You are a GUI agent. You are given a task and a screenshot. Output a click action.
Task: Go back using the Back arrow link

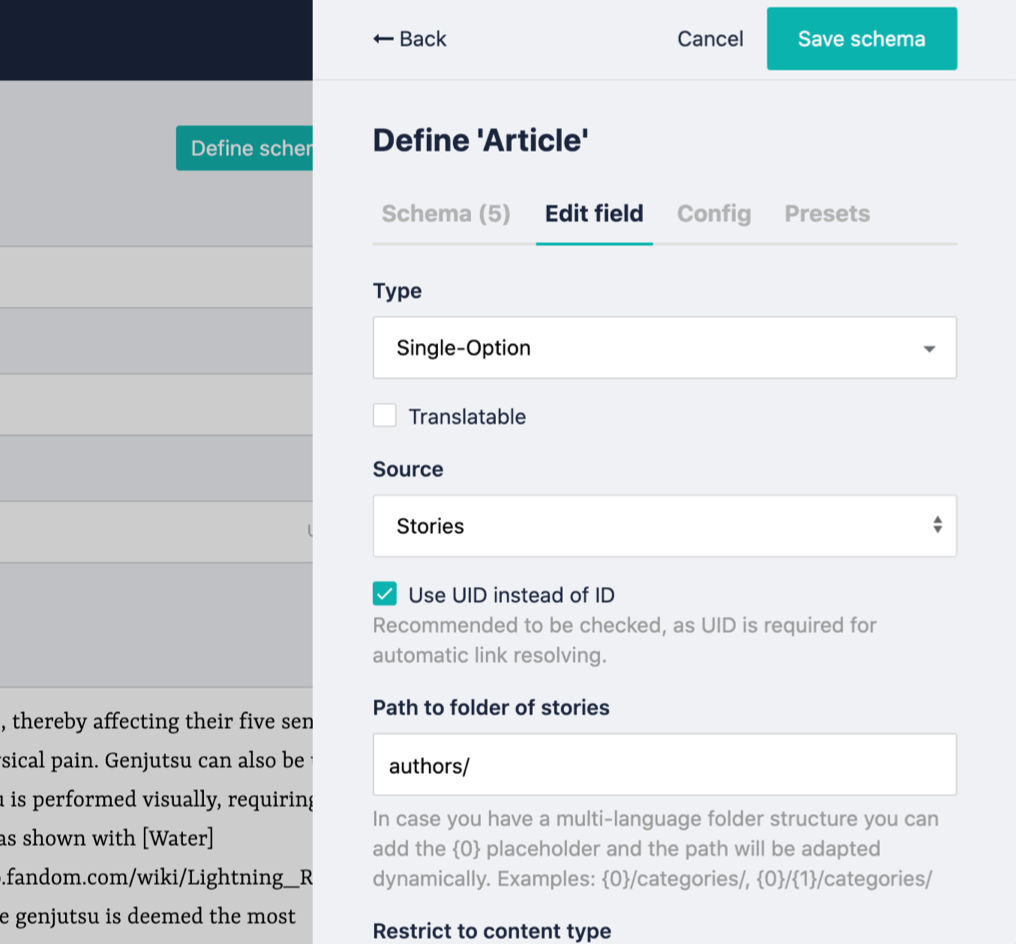[x=410, y=39]
